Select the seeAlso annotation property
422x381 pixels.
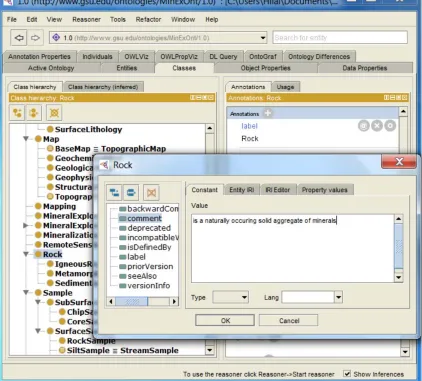click(x=138, y=276)
